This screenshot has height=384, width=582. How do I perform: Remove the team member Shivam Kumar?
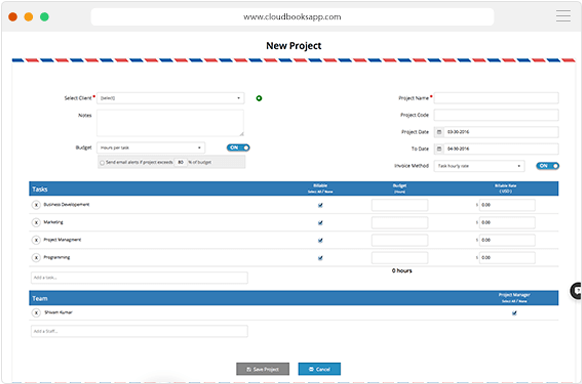(x=36, y=313)
